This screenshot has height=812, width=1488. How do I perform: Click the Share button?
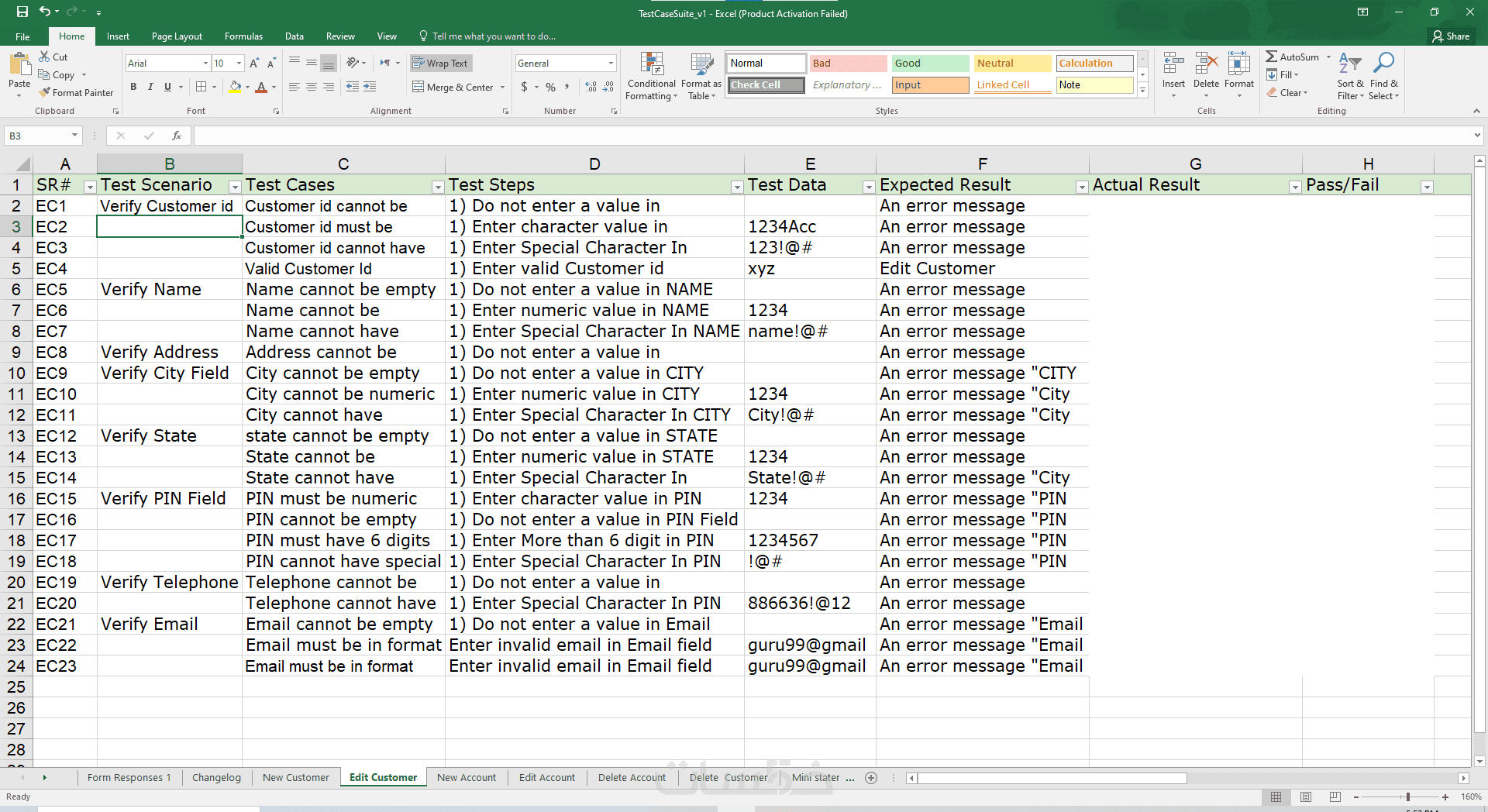tap(1452, 36)
